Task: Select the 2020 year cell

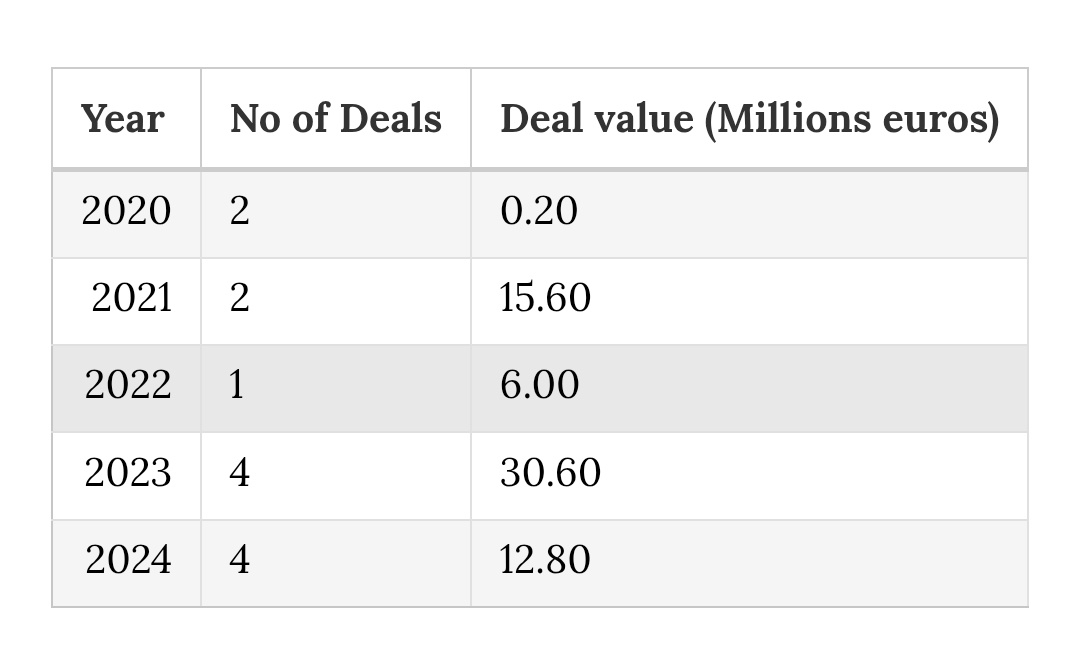Action: (127, 214)
